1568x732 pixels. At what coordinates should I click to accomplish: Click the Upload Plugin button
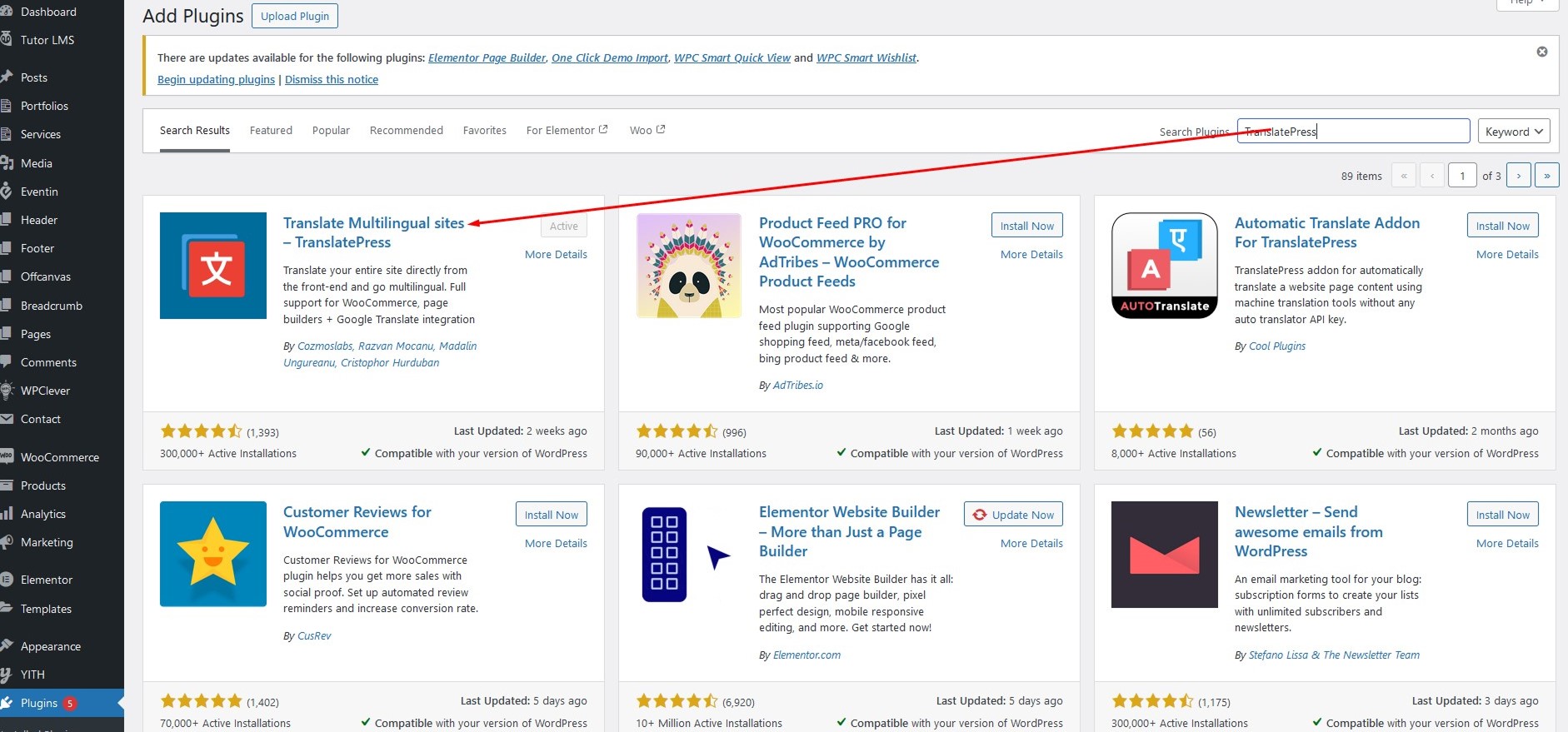click(295, 16)
